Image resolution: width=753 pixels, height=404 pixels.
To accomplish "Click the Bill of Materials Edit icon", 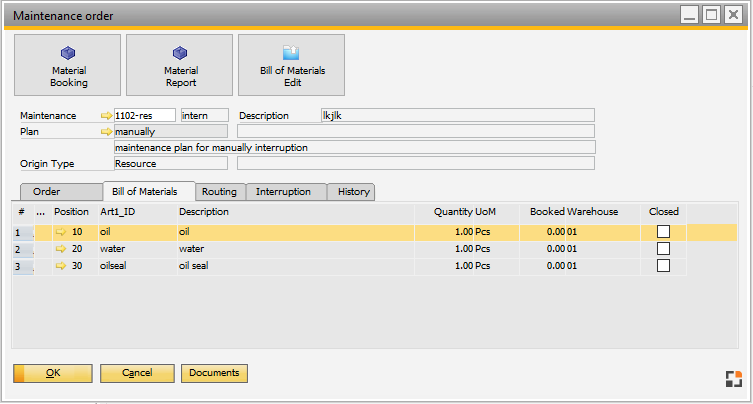I will point(291,53).
